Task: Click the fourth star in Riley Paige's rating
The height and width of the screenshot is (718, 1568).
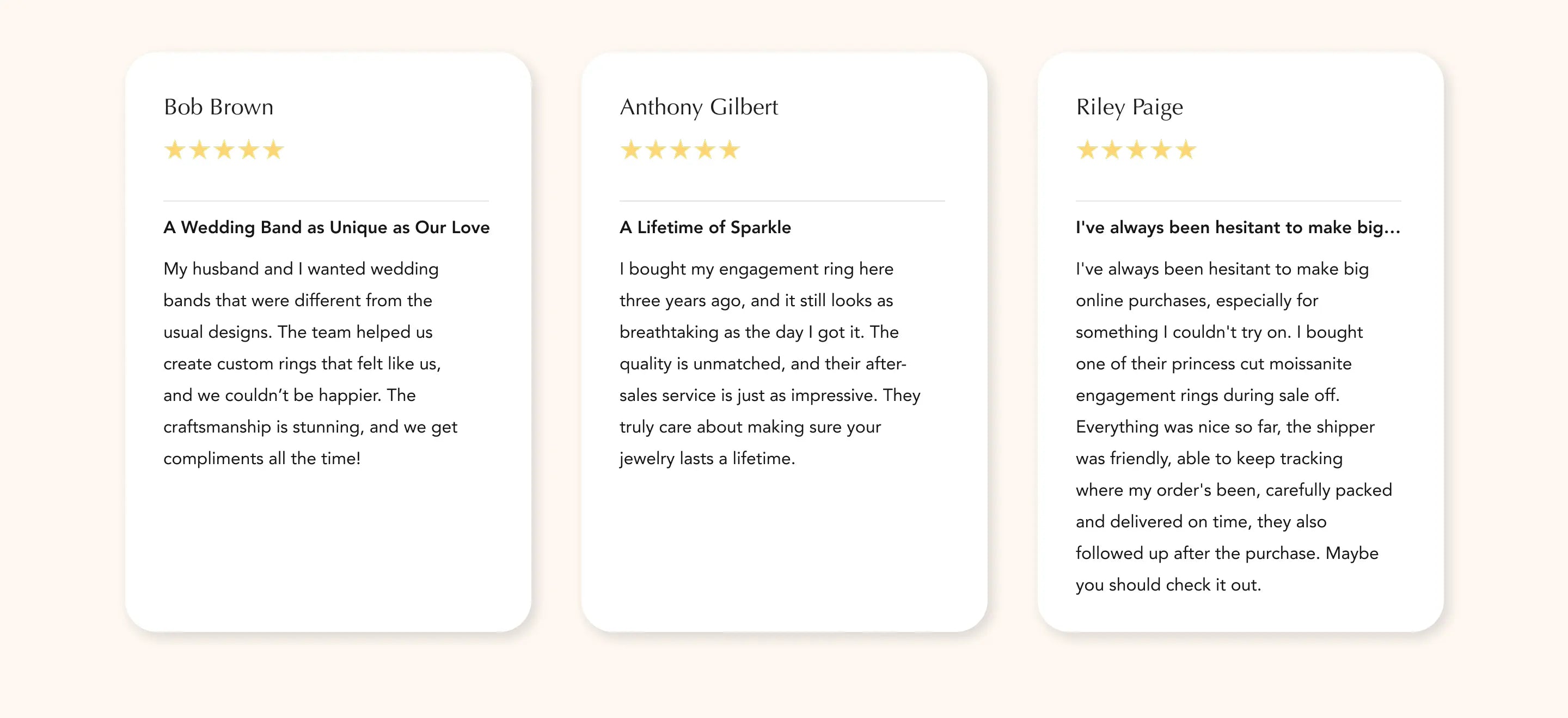Action: pos(1161,150)
